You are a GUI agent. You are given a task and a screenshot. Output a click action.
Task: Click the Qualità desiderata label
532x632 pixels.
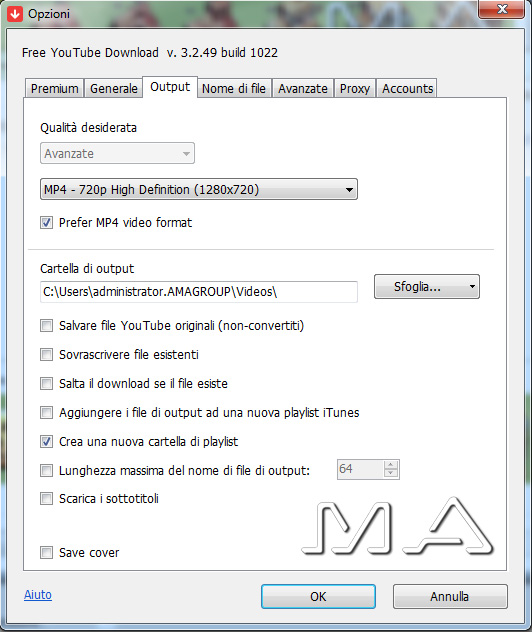(x=88, y=128)
